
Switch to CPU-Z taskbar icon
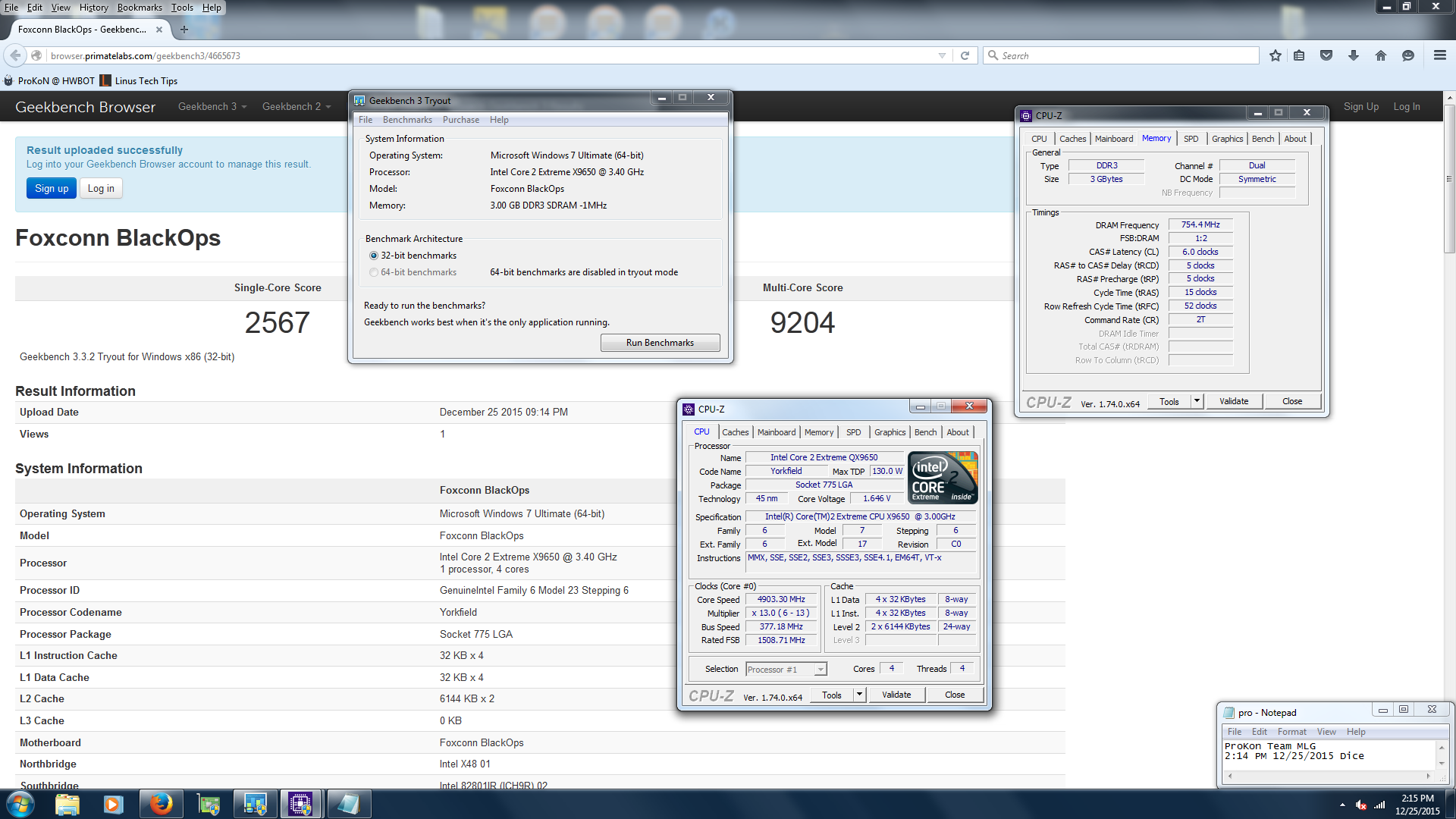pyautogui.click(x=300, y=804)
